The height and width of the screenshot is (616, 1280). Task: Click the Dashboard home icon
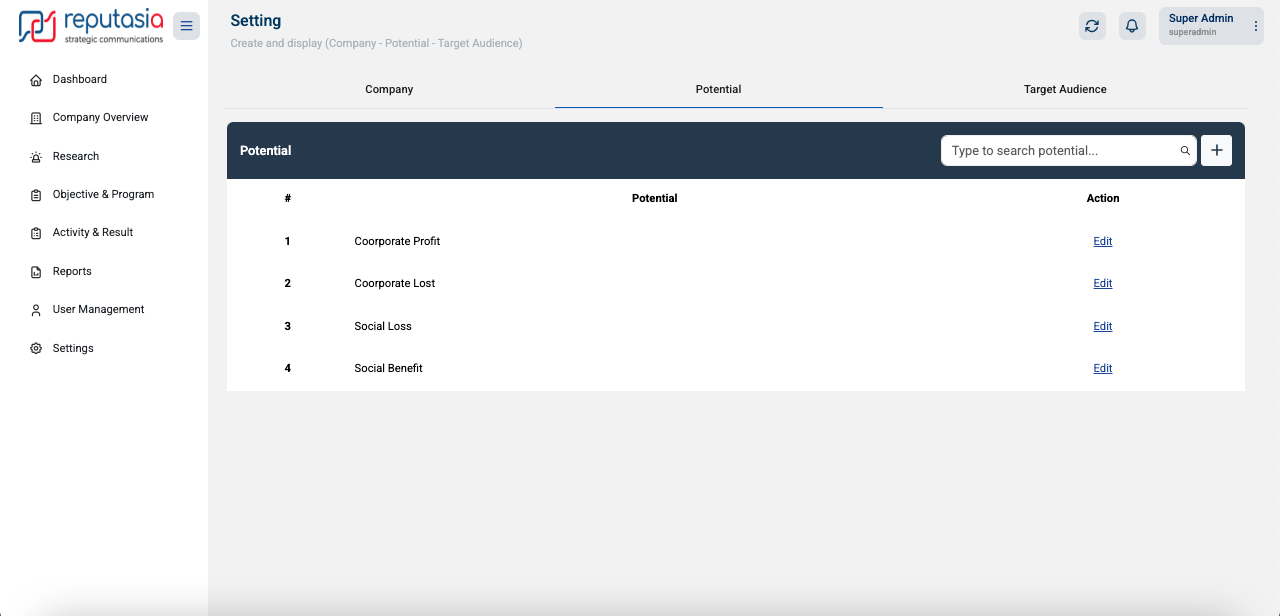tap(36, 80)
